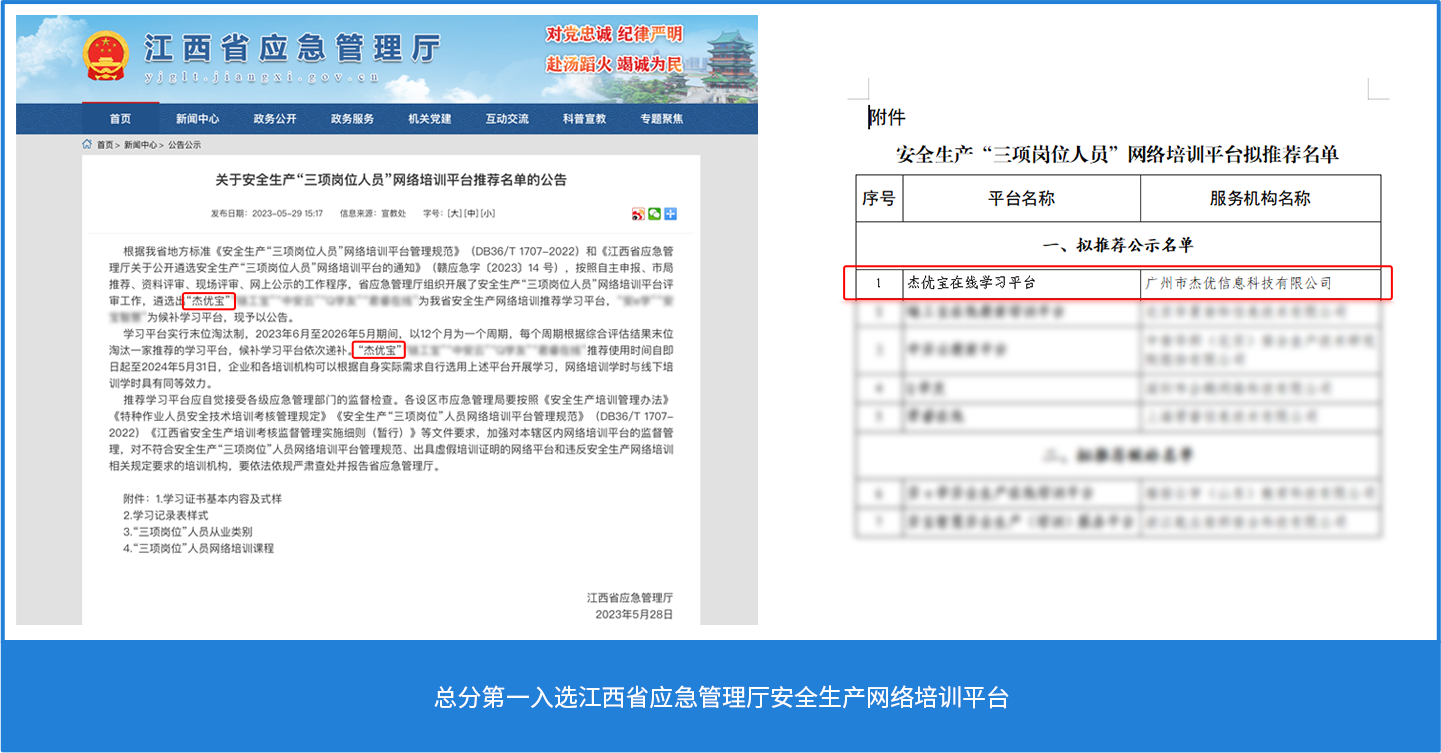Share article via Weibo icon

(x=638, y=214)
